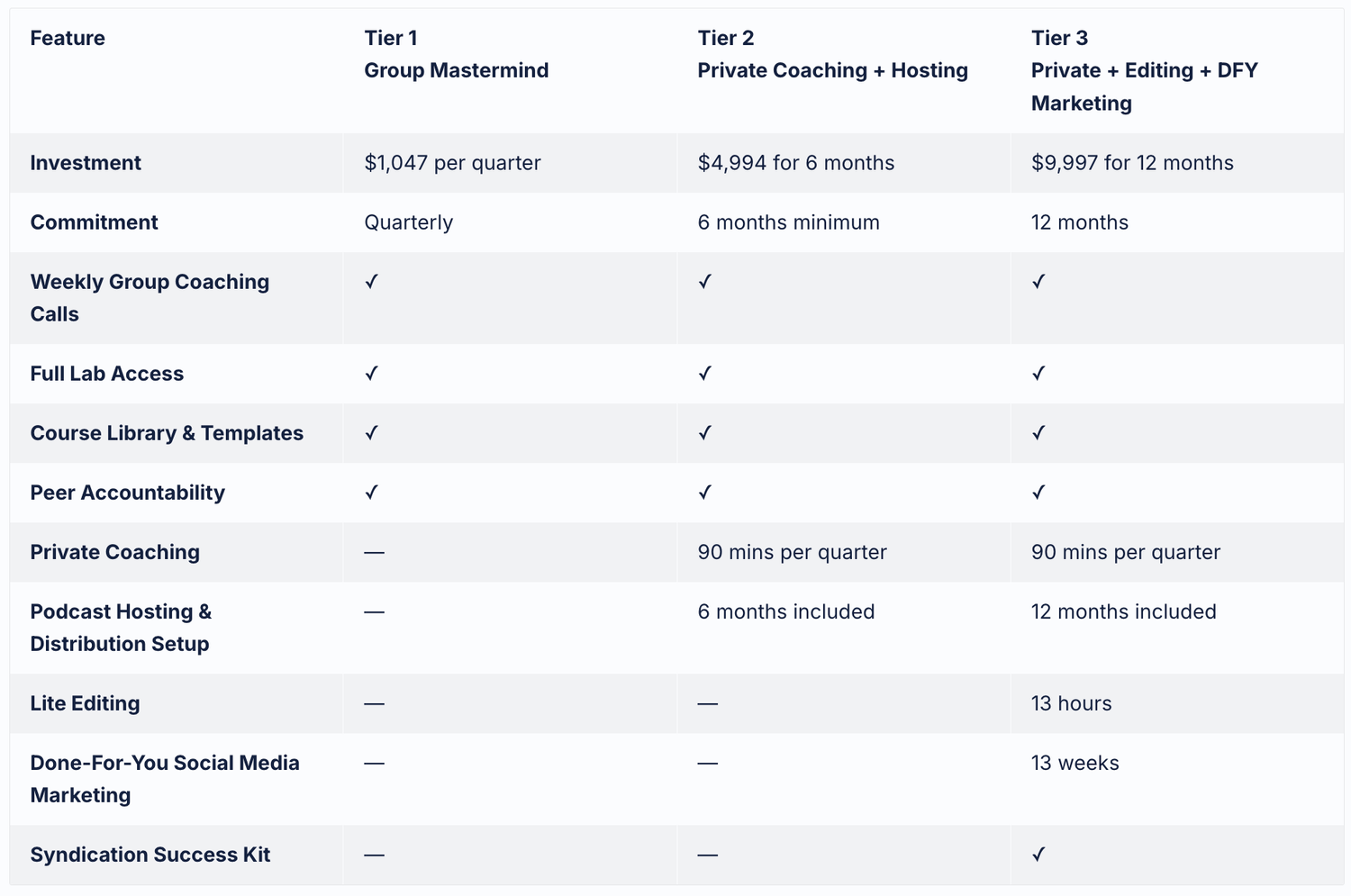1351x896 pixels.
Task: Click Tier 1 Weekly Group Coaching Calls checkmark
Action: coord(371,282)
